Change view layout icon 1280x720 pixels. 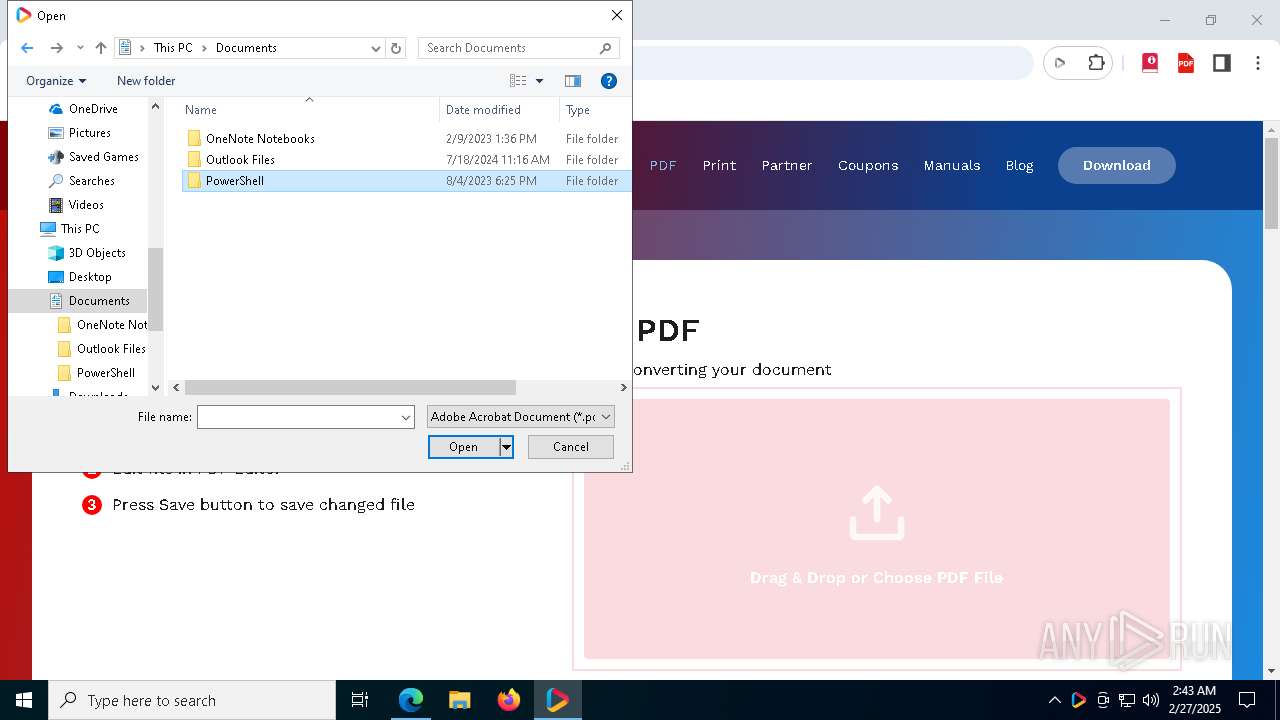coord(518,81)
